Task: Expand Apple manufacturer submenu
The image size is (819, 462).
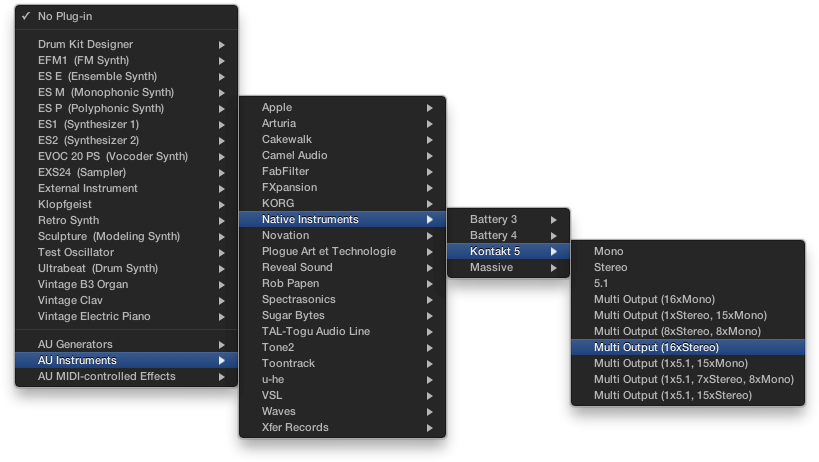Action: click(x=342, y=108)
